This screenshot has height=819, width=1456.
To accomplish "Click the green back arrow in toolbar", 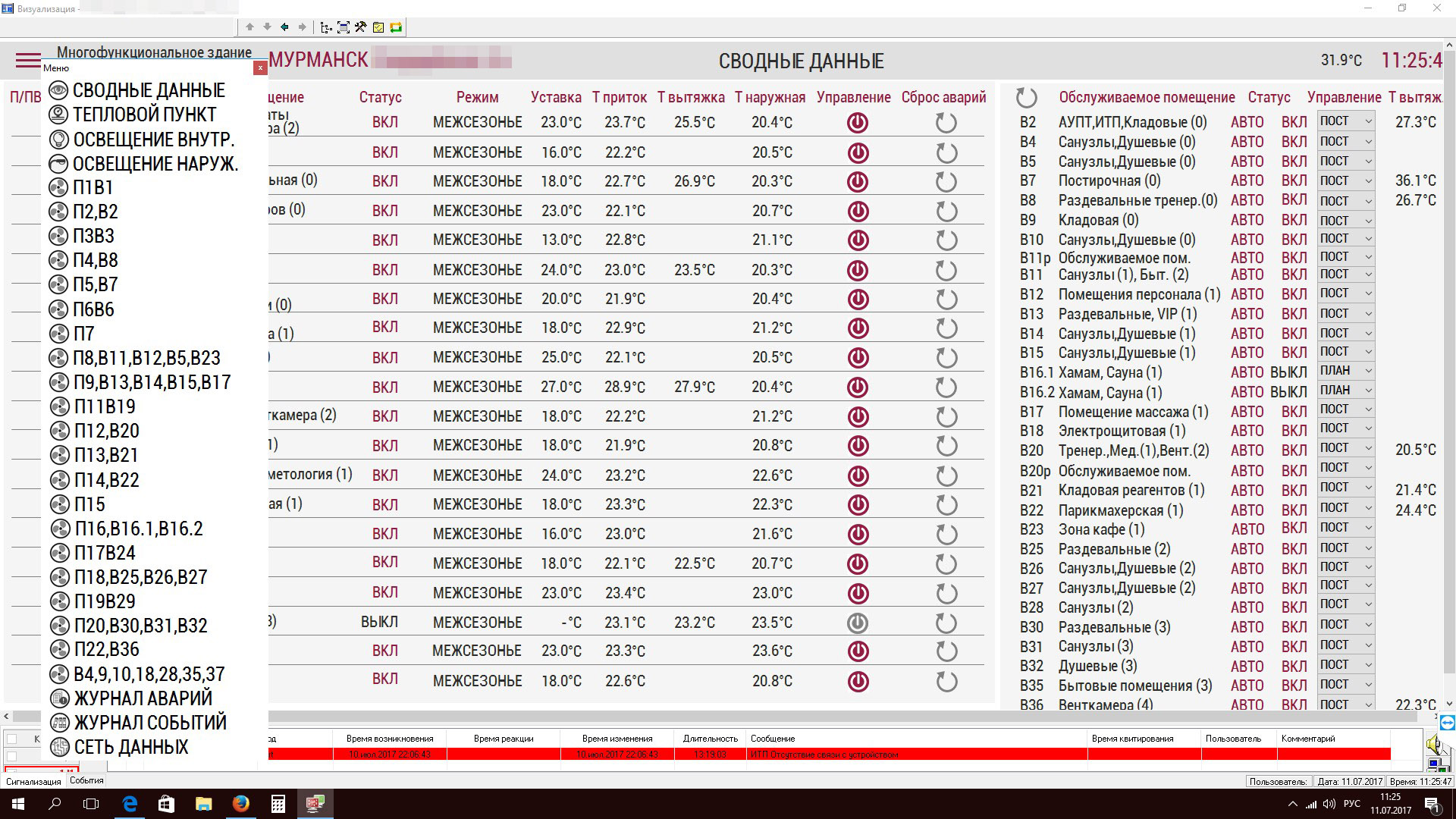I will (284, 27).
